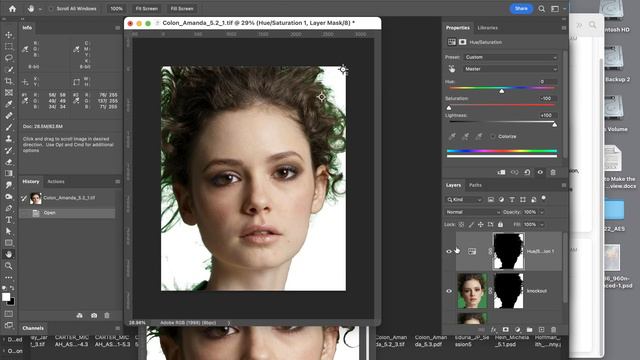The image size is (640, 360).
Task: Open the Info panel menu
Action: coord(118,28)
